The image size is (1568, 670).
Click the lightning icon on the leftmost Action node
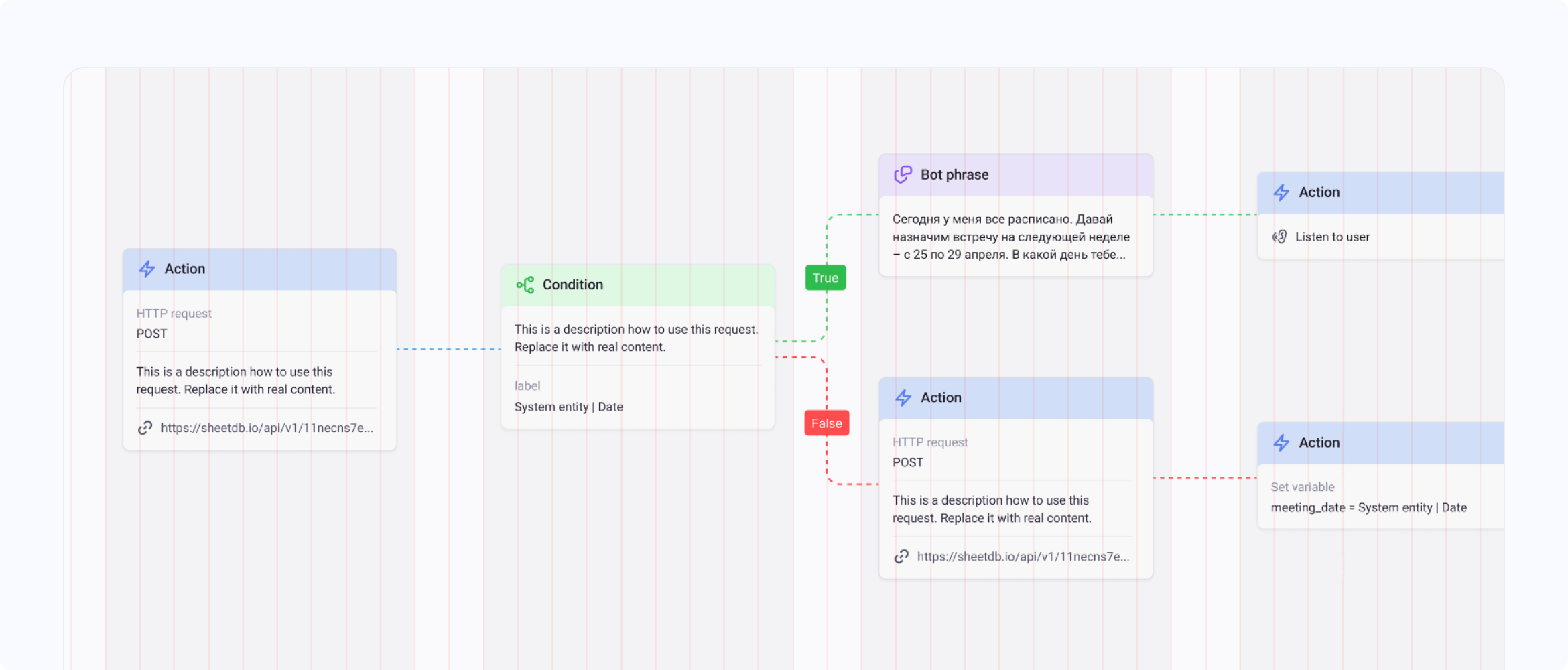(147, 269)
